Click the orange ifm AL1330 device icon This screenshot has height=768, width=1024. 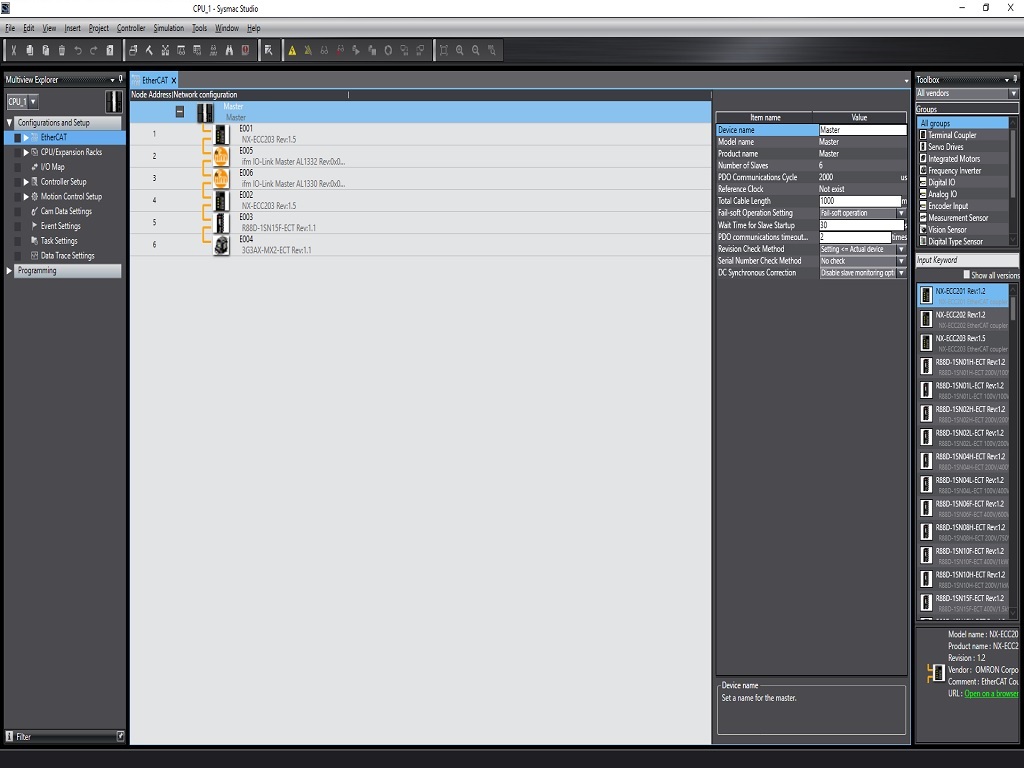click(221, 178)
